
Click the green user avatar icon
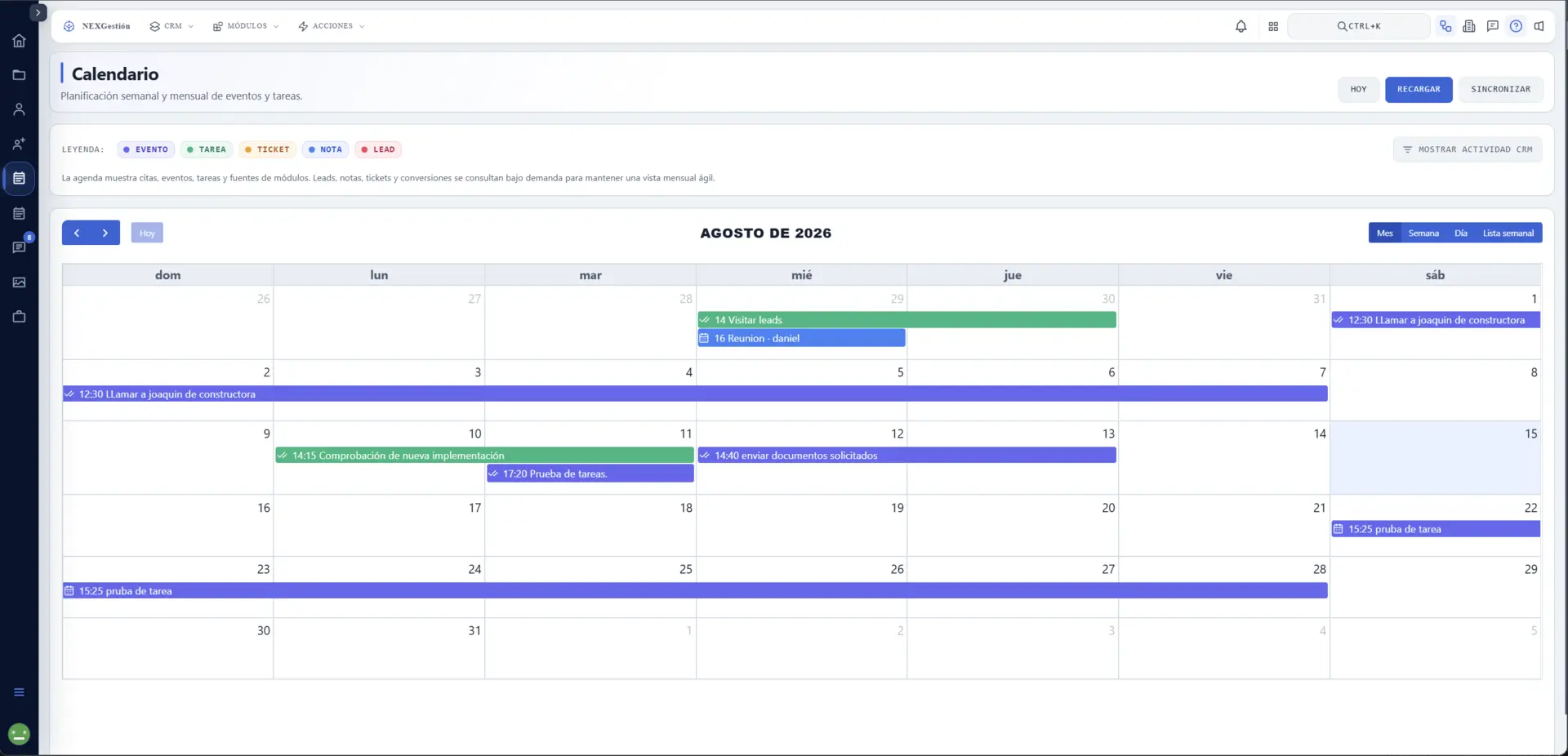[x=19, y=735]
